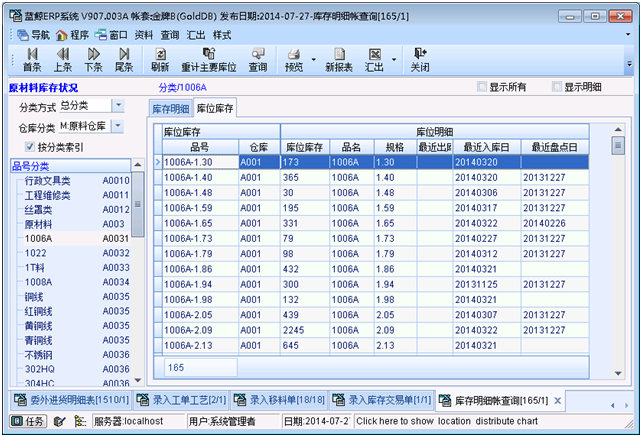
Task: Click 任务 button in status bar
Action: coord(28,421)
